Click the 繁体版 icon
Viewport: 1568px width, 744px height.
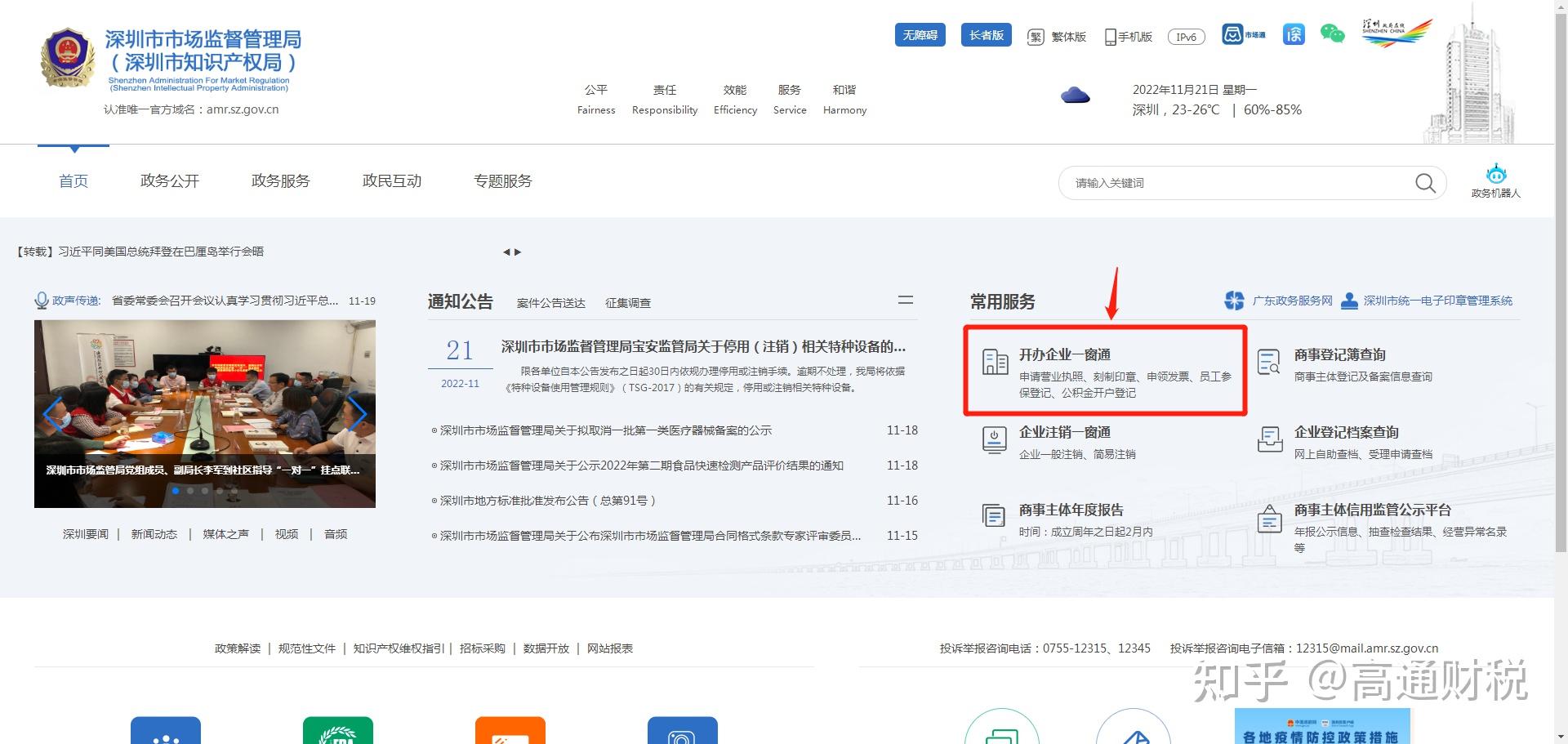[1036, 37]
